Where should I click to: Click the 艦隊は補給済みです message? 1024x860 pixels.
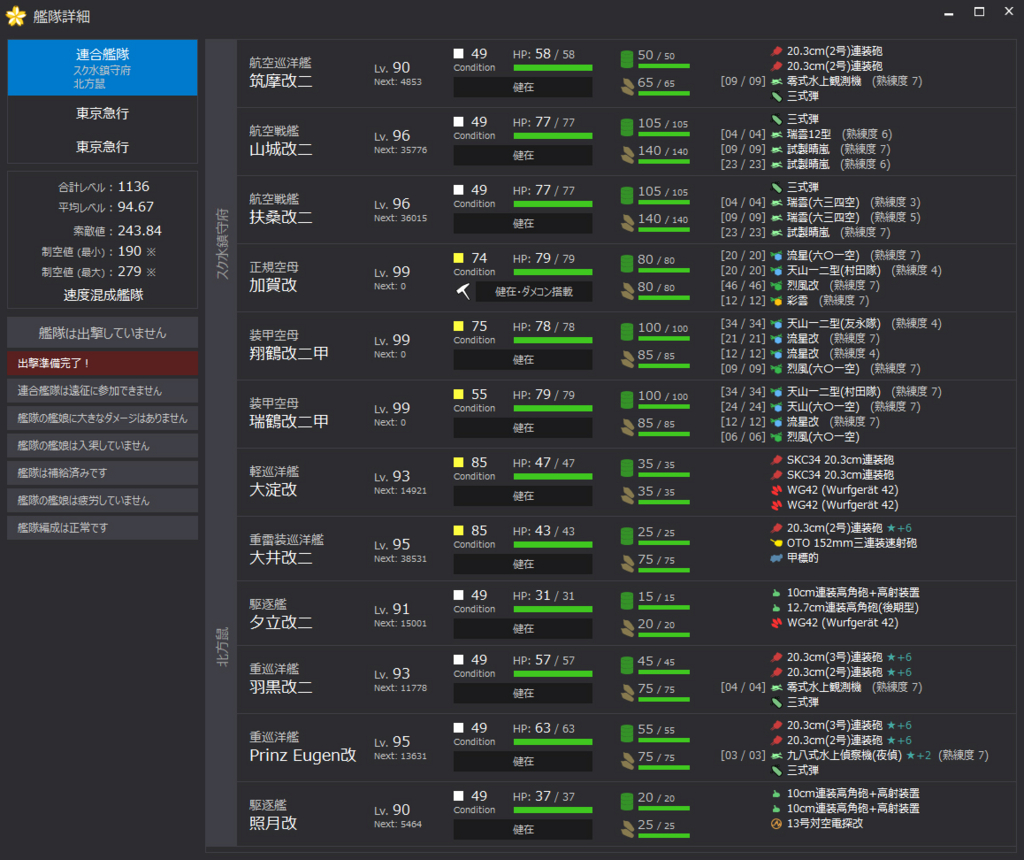pyautogui.click(x=103, y=473)
